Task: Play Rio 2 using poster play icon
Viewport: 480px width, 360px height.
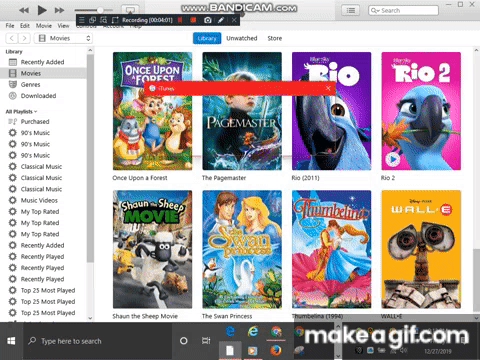Action: click(x=393, y=159)
